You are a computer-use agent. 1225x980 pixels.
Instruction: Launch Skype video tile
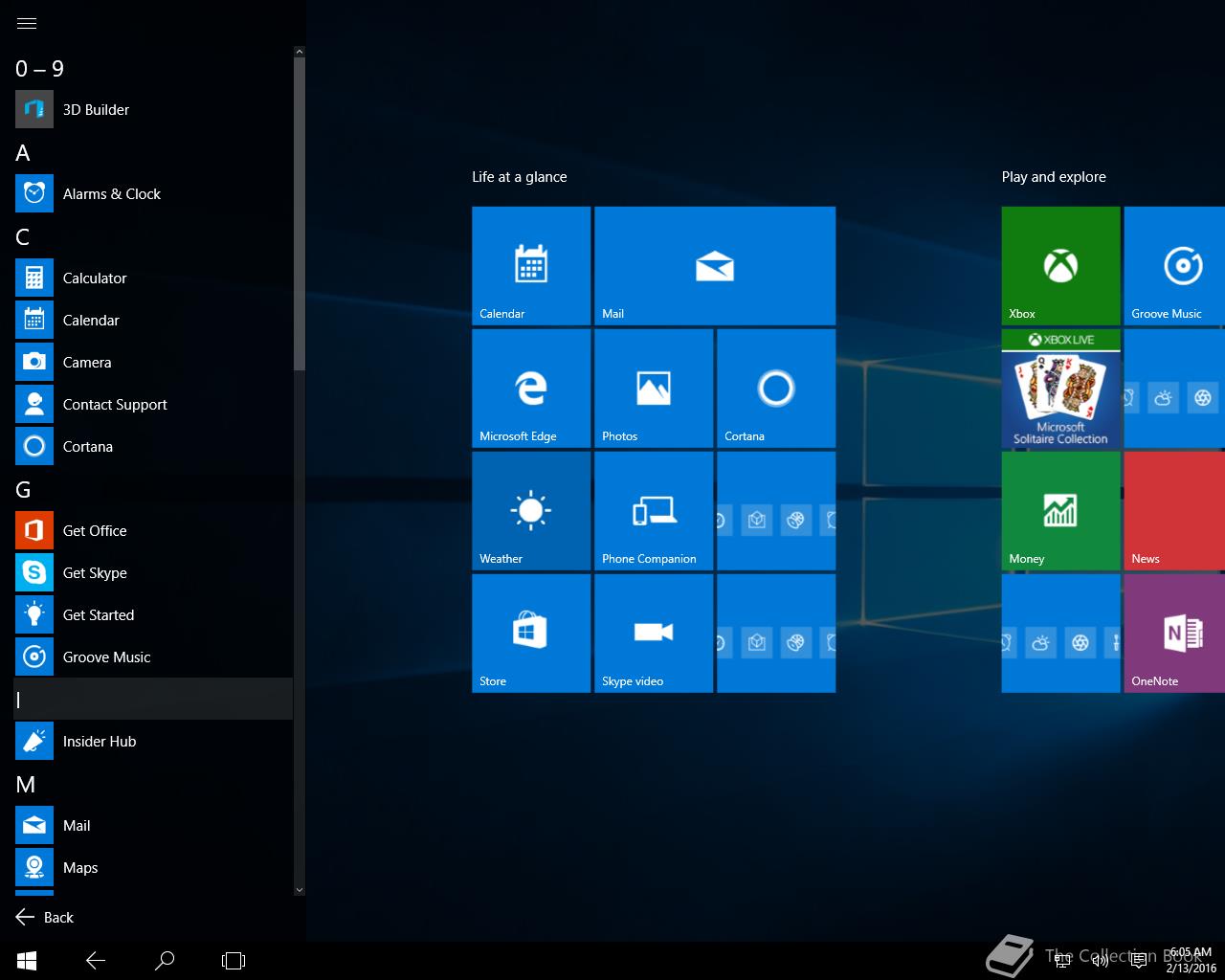654,634
